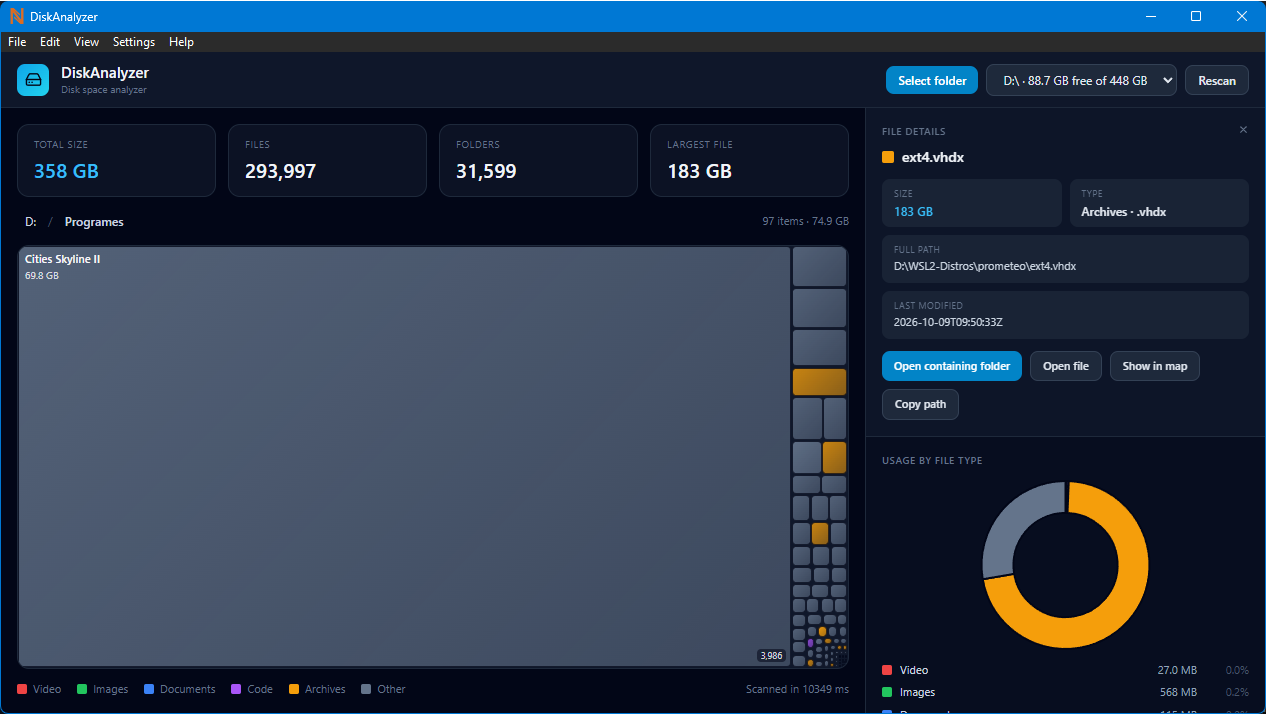This screenshot has height=714, width=1266.
Task: Click the blue Documents legend swatch
Action: click(x=149, y=689)
